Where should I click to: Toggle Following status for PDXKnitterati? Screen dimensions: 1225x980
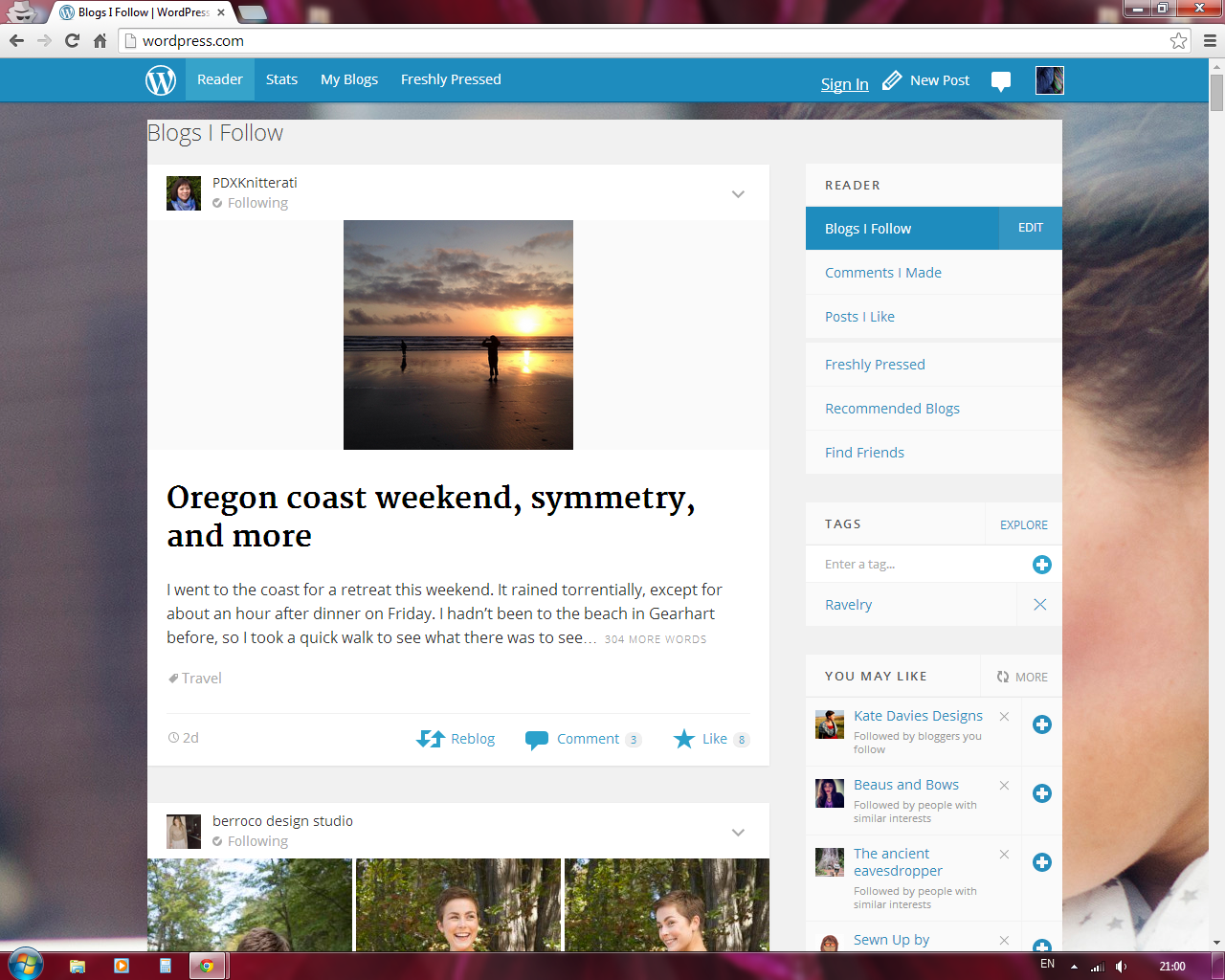[x=251, y=203]
